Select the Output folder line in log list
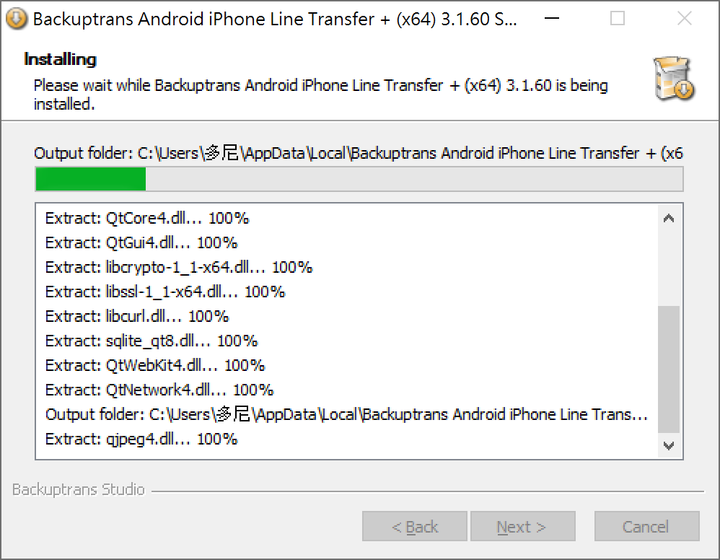Image resolution: width=720 pixels, height=560 pixels. 346,414
